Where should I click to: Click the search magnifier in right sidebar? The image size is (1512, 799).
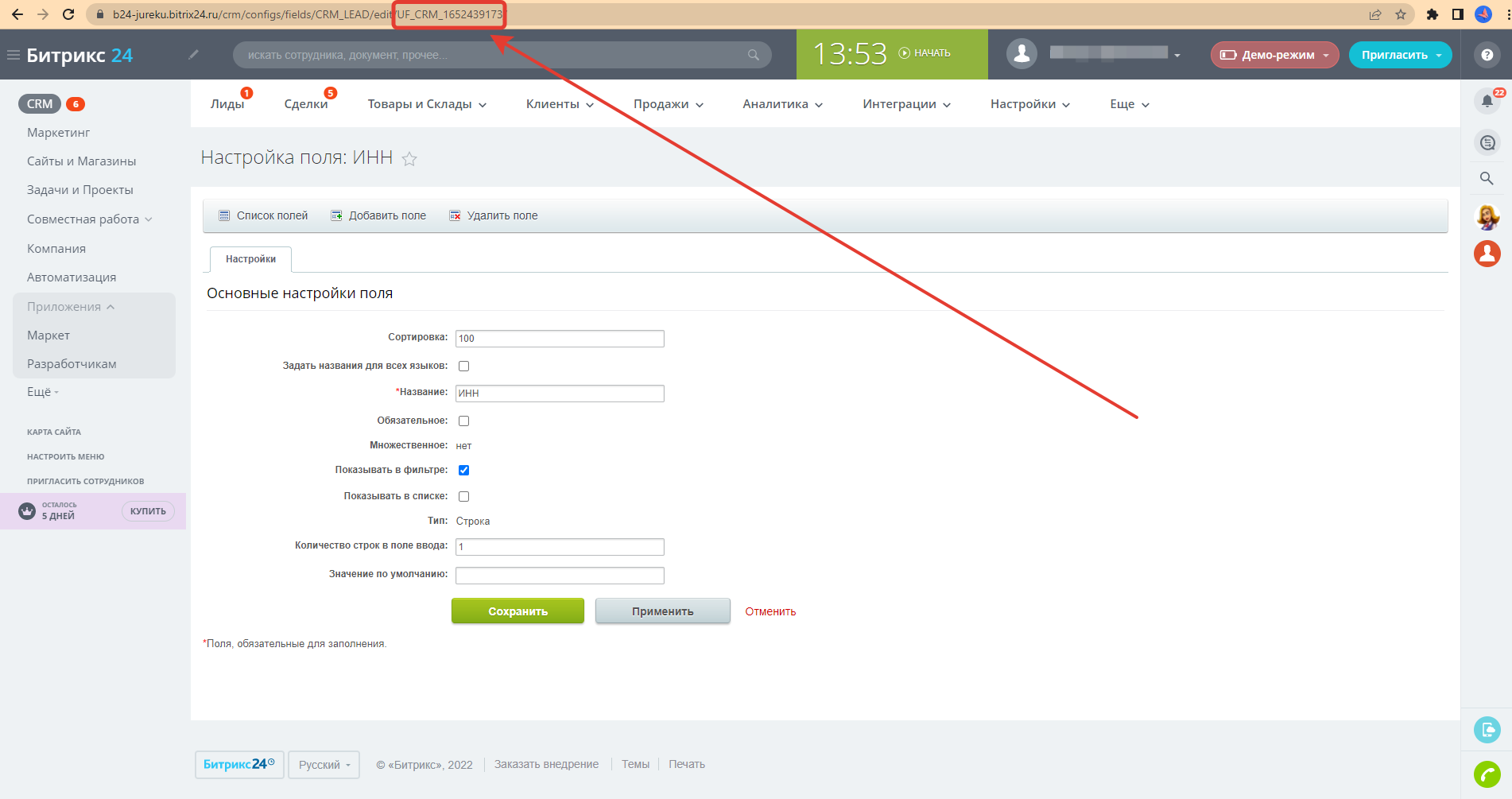pos(1487,178)
